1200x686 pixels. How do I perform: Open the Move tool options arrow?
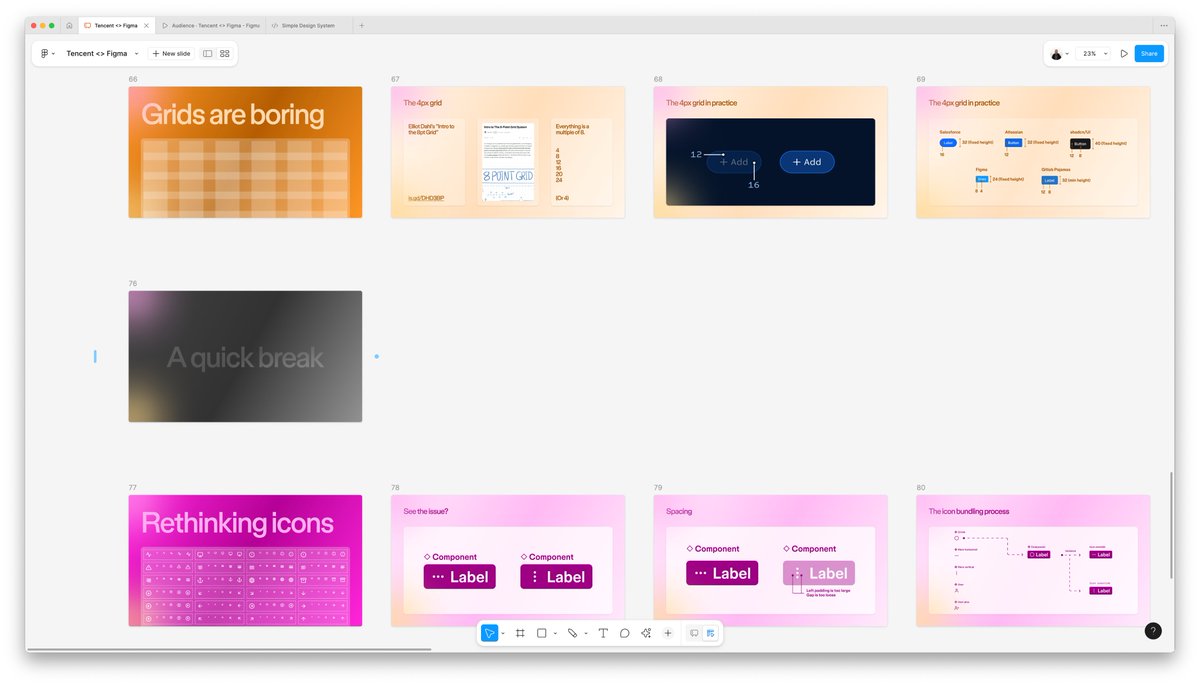coord(503,633)
